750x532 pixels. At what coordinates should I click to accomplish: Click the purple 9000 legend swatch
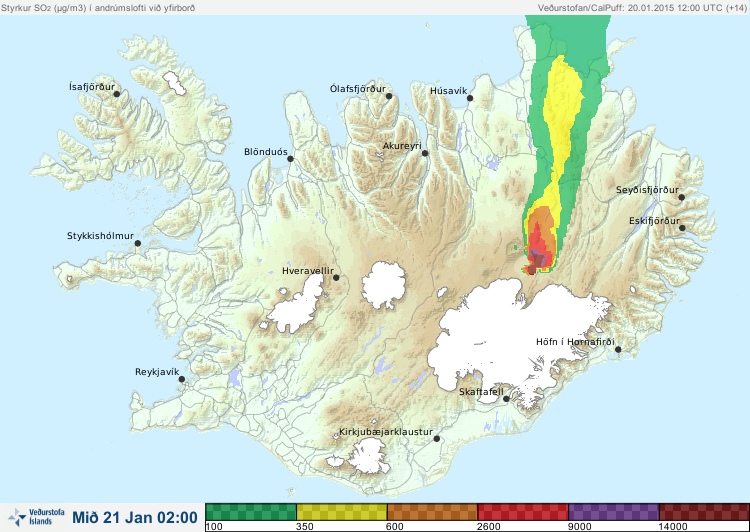click(x=614, y=512)
